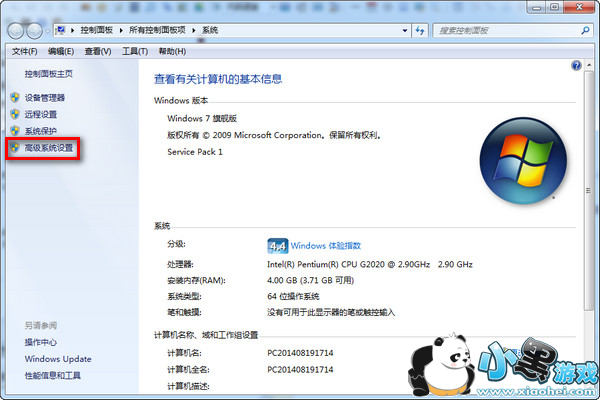Expand the arrow after 所有控制面板项 breadcrumb
This screenshot has width=600, height=400.
point(194,30)
